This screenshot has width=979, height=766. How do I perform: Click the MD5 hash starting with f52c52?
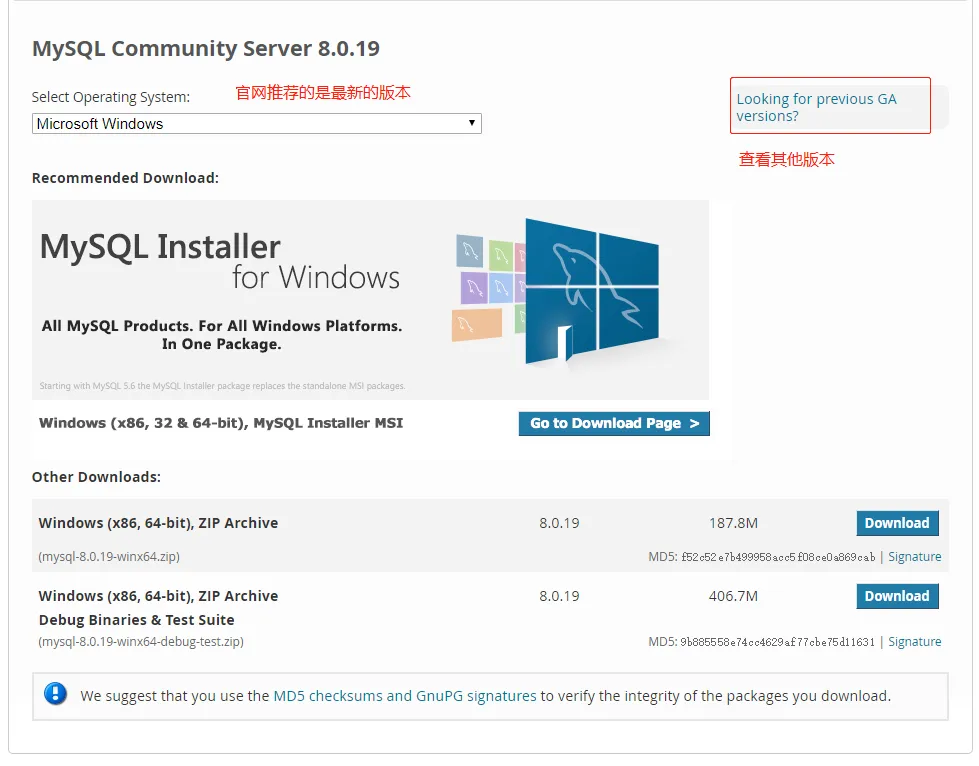(x=778, y=557)
